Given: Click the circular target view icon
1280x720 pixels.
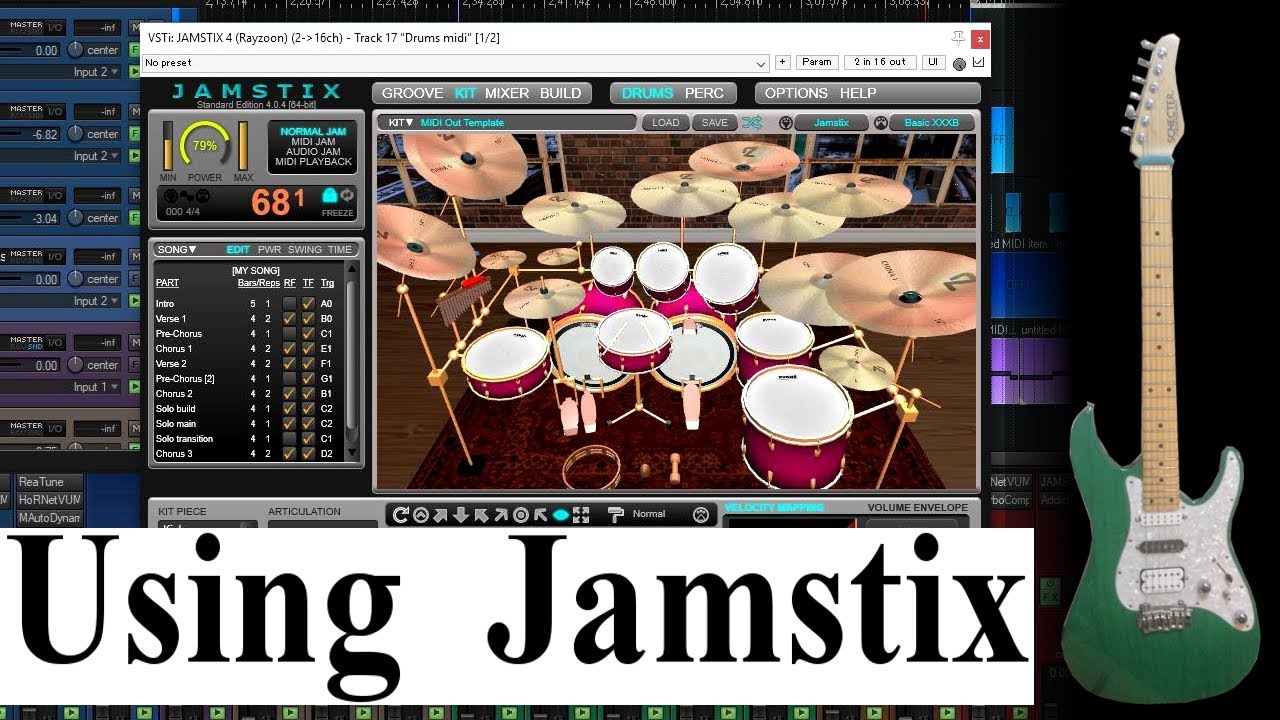Looking at the screenshot, I should click(x=521, y=515).
